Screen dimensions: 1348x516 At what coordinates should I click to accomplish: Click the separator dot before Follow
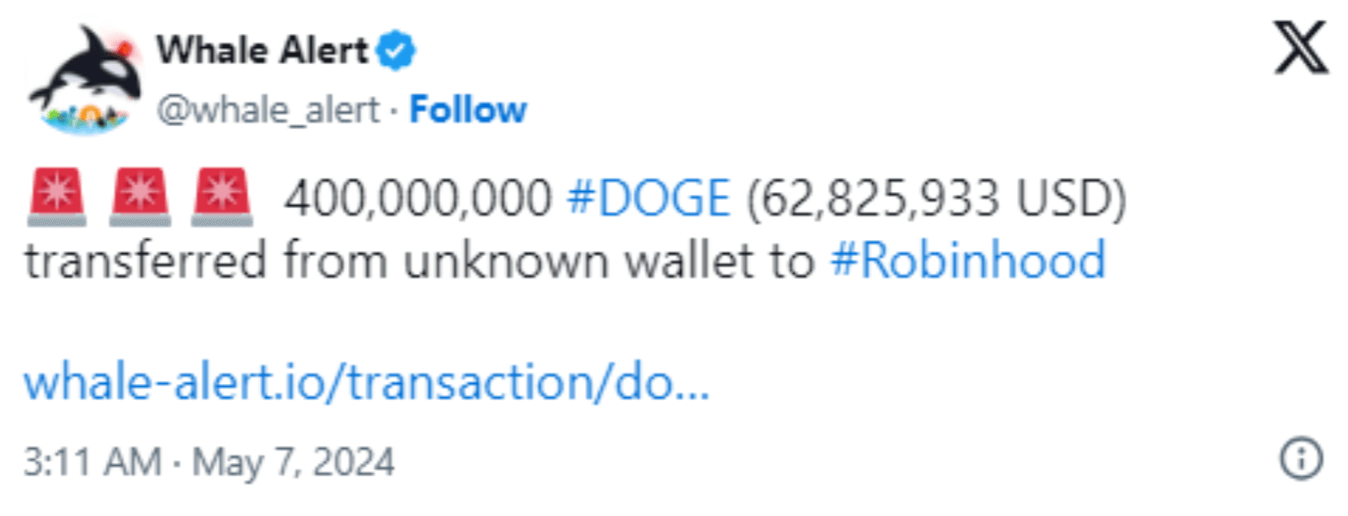(395, 110)
